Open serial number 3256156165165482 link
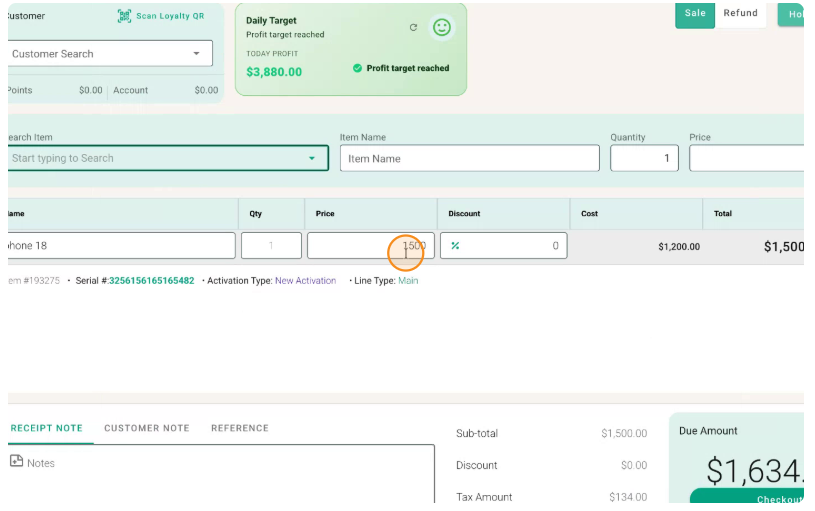This screenshot has width=815, height=511. pyautogui.click(x=151, y=281)
